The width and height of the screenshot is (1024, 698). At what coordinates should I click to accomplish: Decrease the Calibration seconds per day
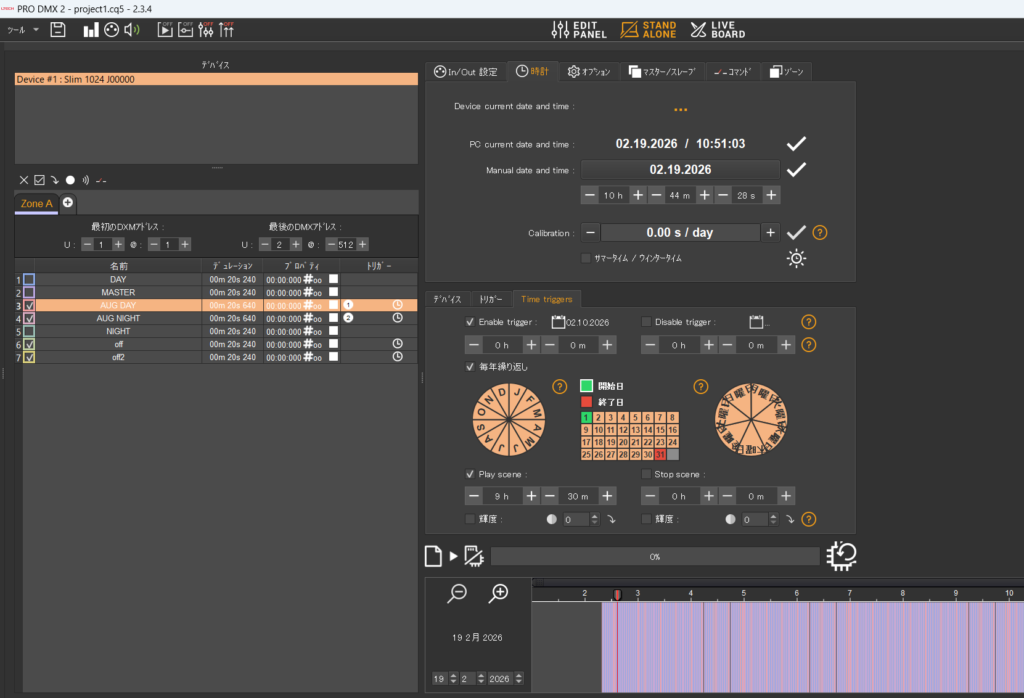click(590, 232)
